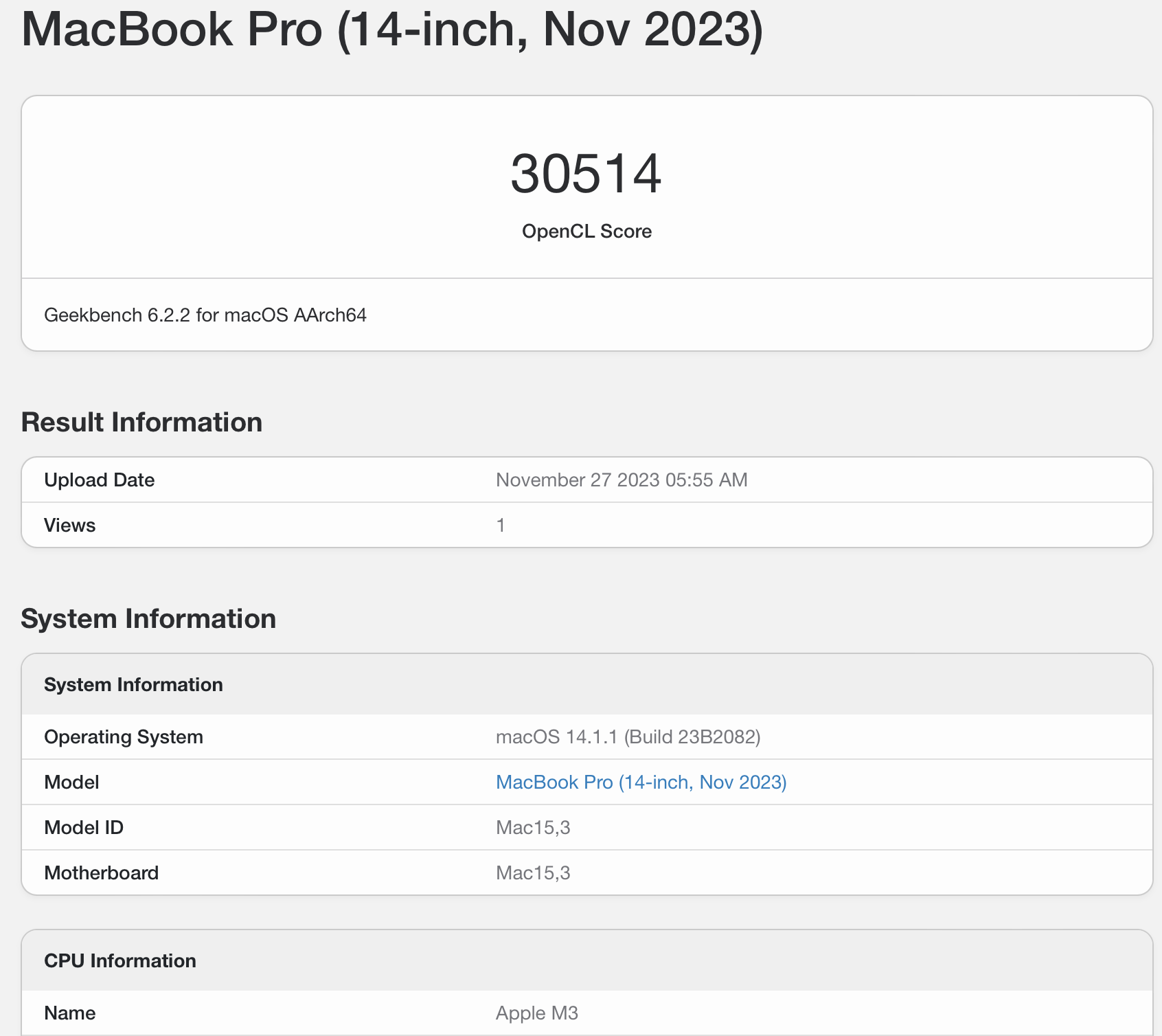Click the Motherboard row
The width and height of the screenshot is (1162, 1036).
pos(102,872)
